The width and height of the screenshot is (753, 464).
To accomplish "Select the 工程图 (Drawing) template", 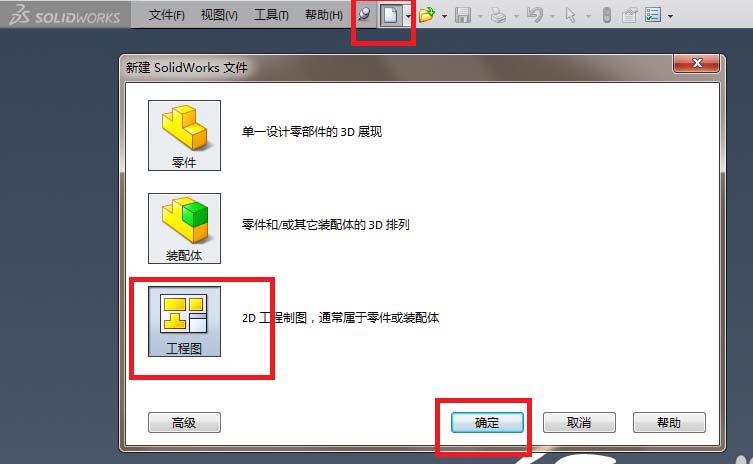I will [184, 321].
